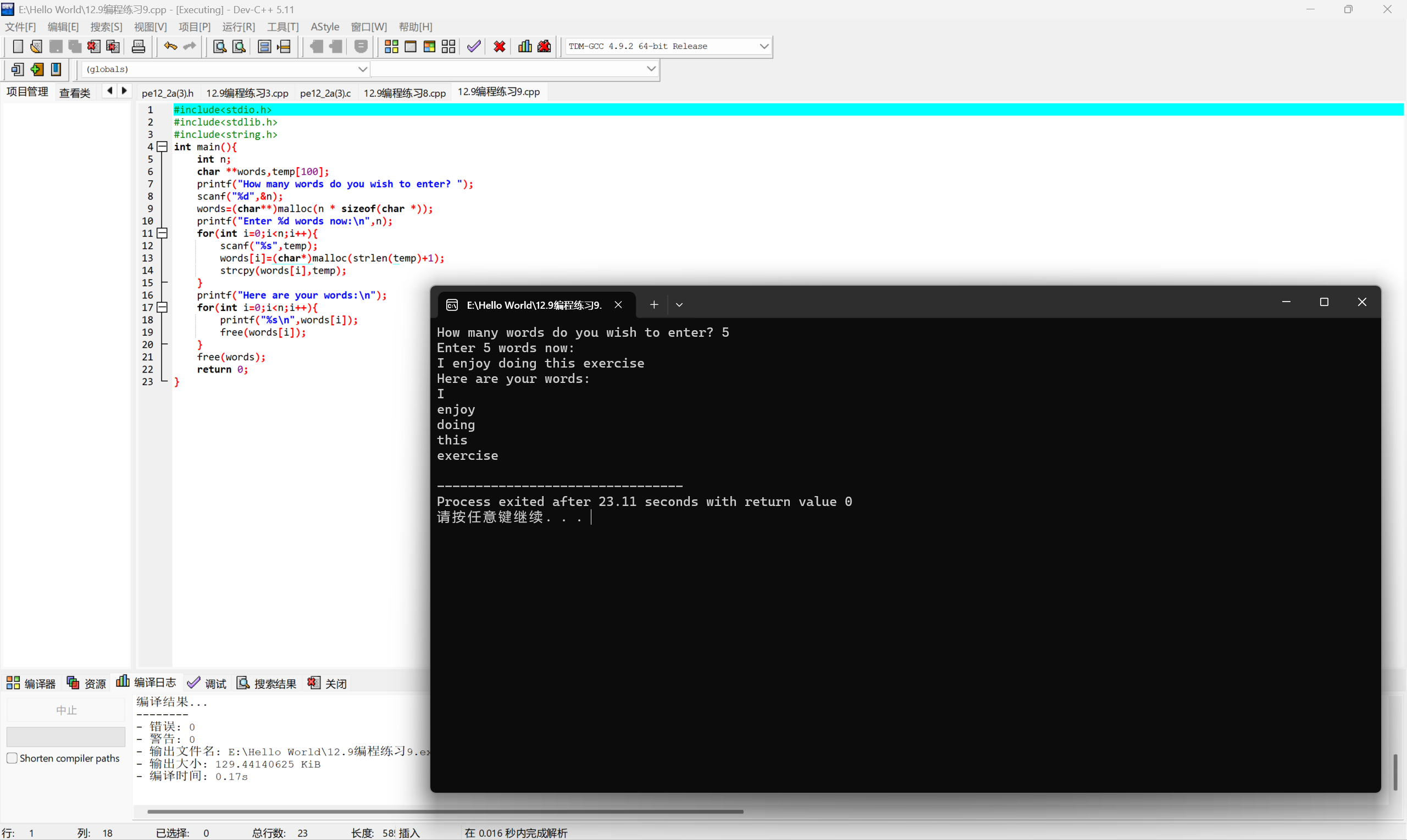Open the TDM-GCC compiler selection dropdown
This screenshot has height=840, width=1407.
(764, 46)
